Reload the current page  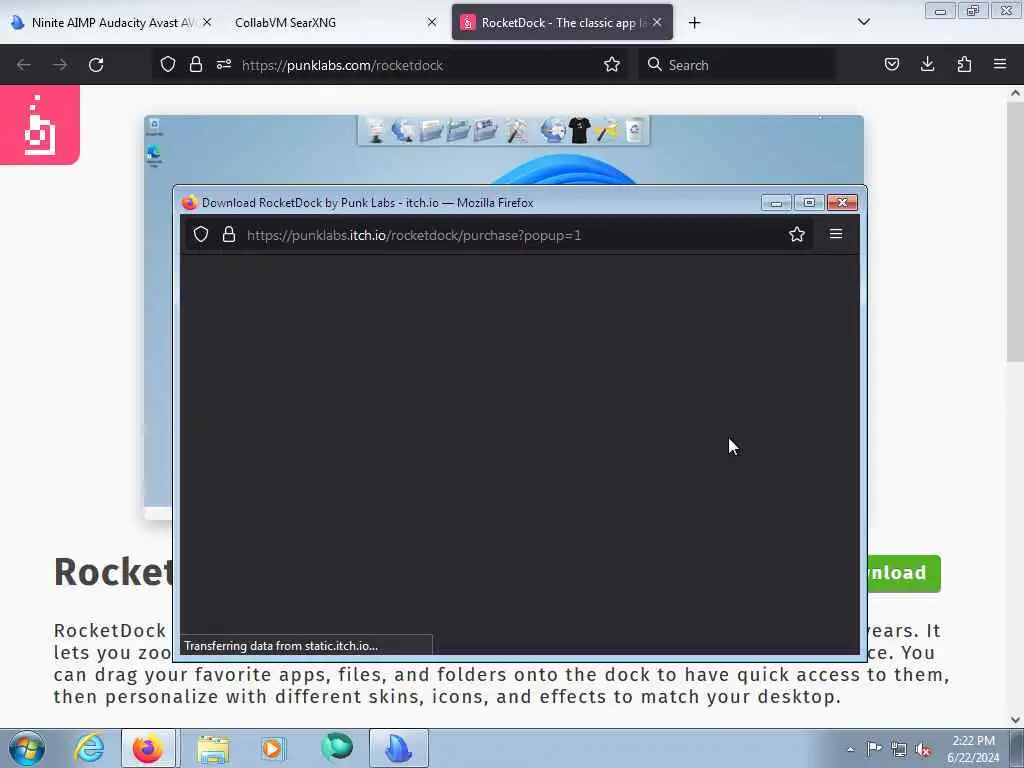(x=96, y=65)
